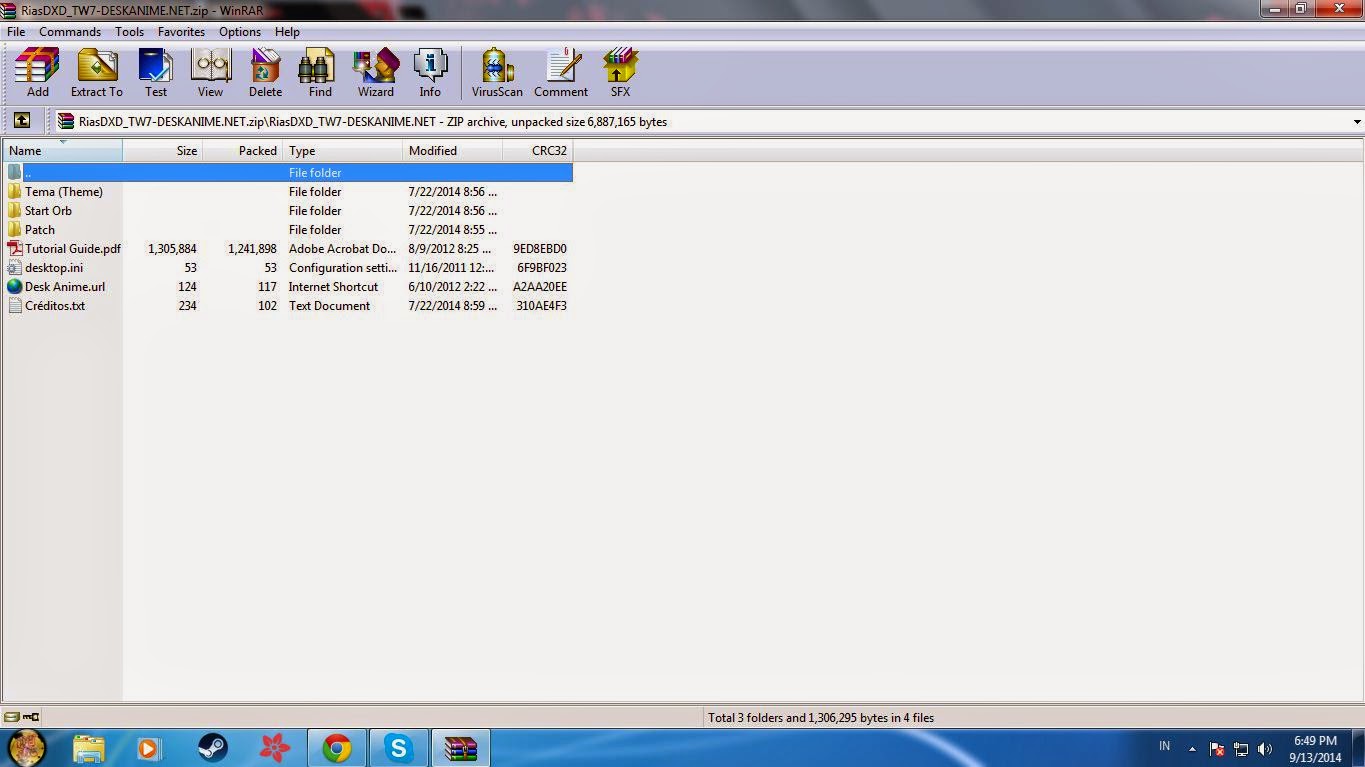Click the WinRAR taskbar button

(461, 748)
